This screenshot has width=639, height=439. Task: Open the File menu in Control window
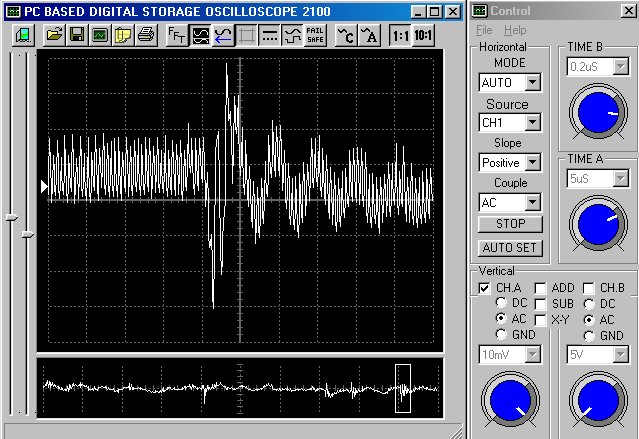[484, 30]
